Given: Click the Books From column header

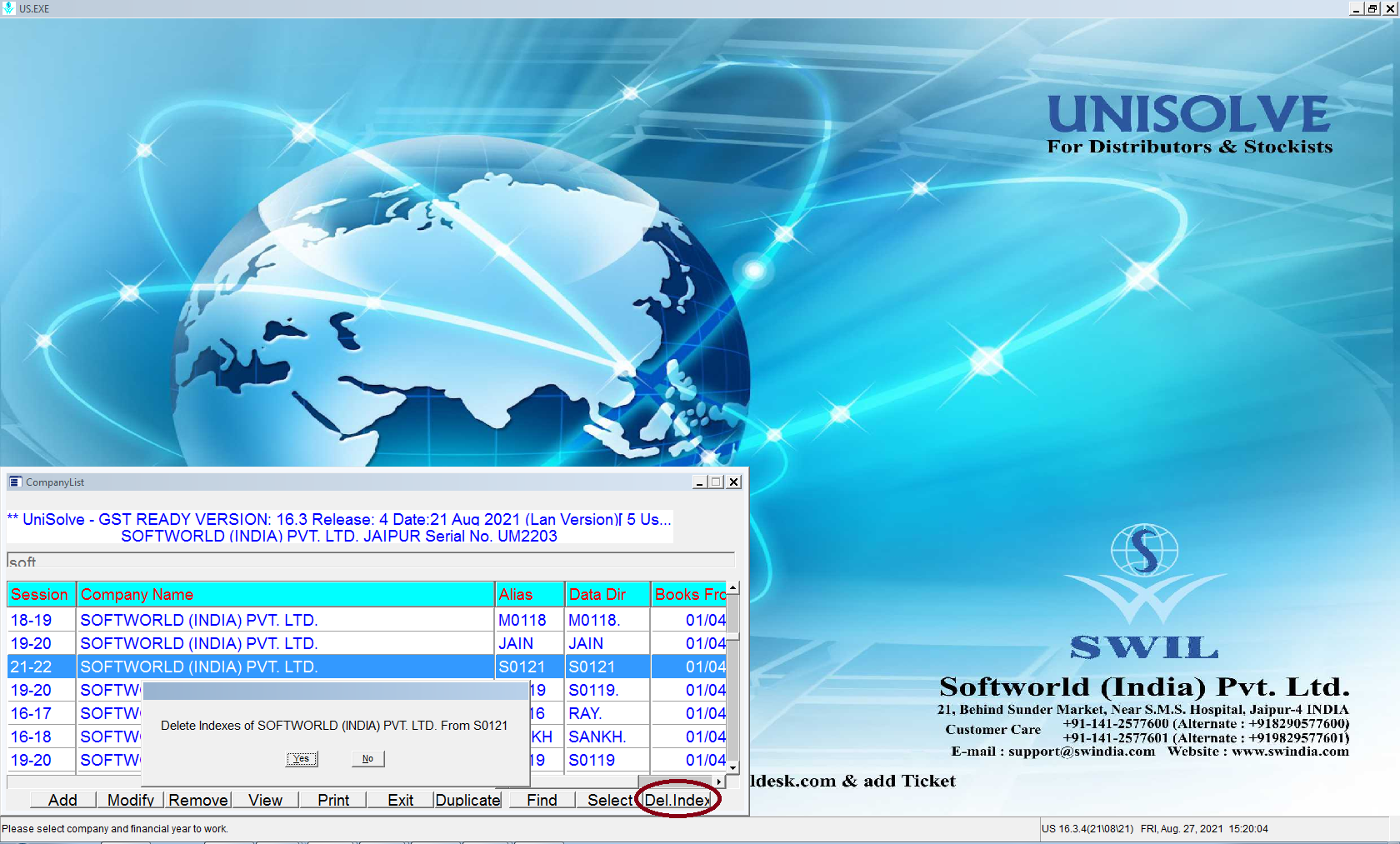Looking at the screenshot, I should 689,594.
